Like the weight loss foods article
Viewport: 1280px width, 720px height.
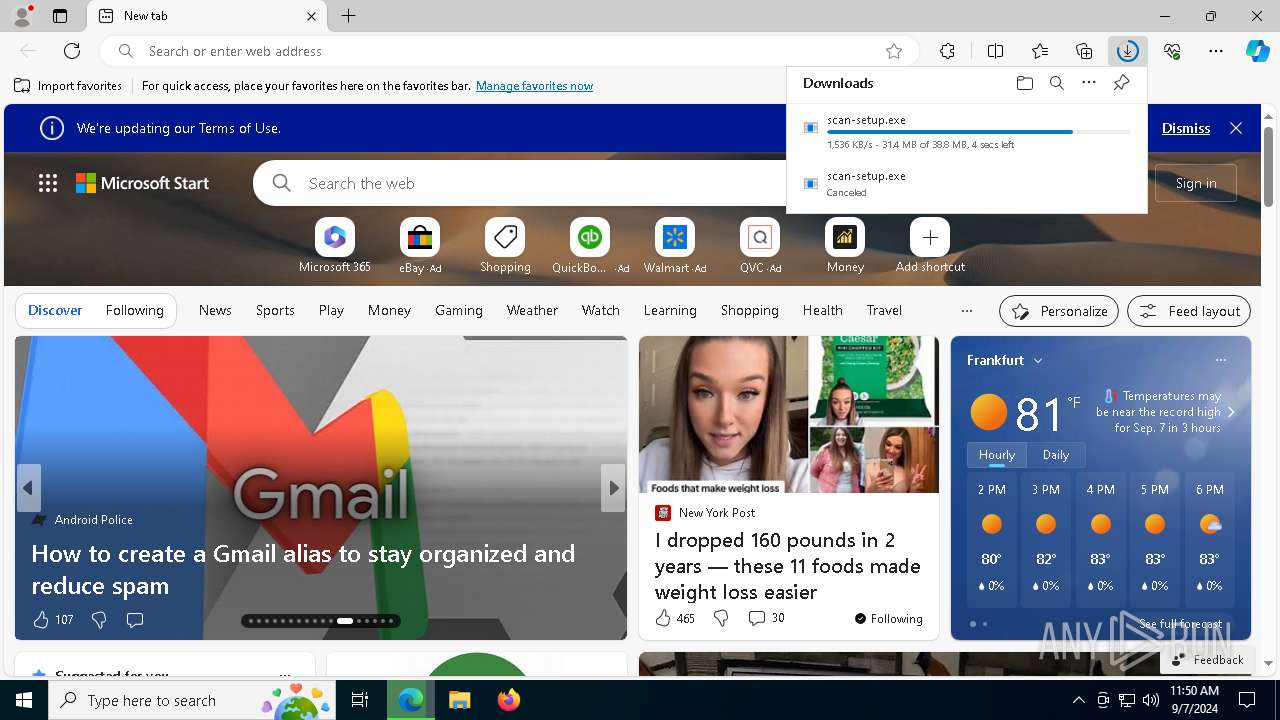(663, 618)
